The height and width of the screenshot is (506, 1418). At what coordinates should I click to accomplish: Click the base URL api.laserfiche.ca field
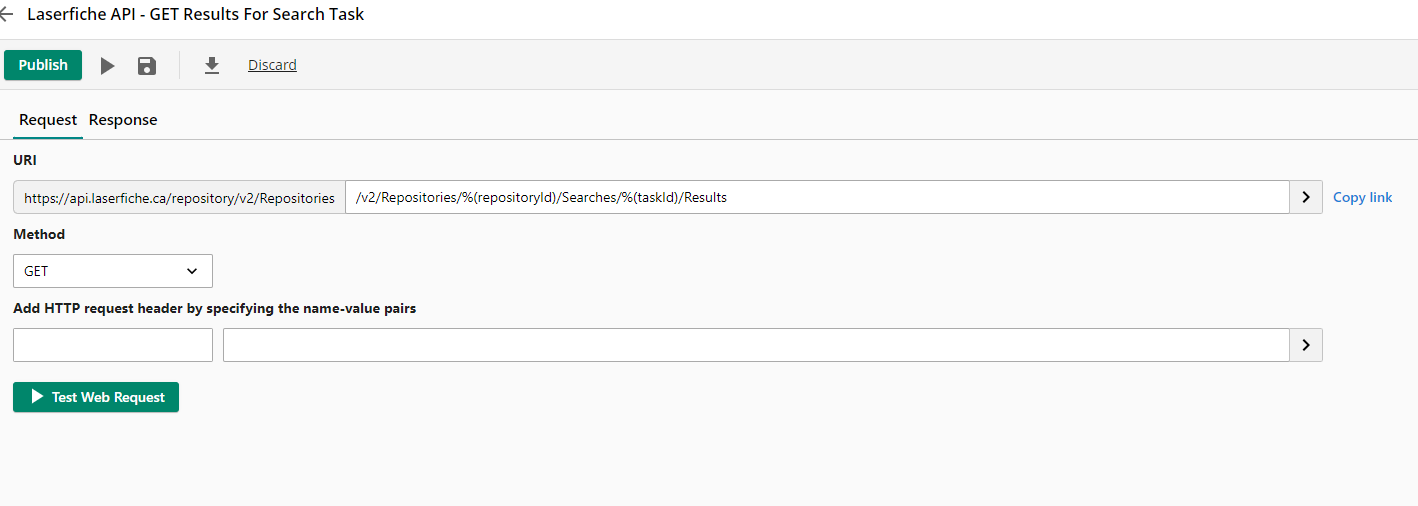(x=179, y=197)
